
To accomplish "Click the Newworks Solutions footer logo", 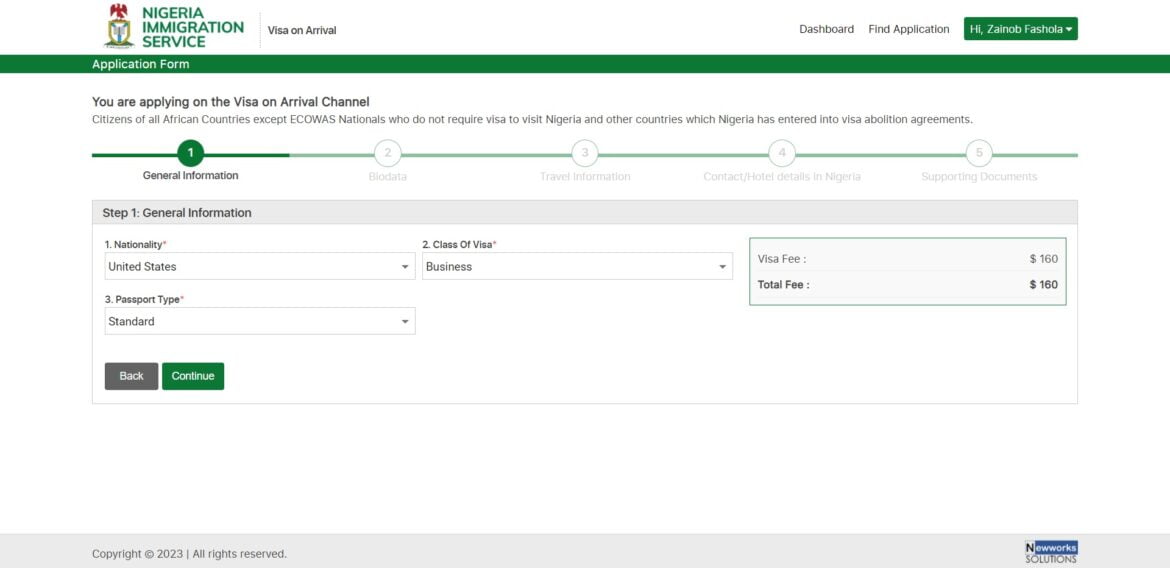I will click(x=1051, y=552).
